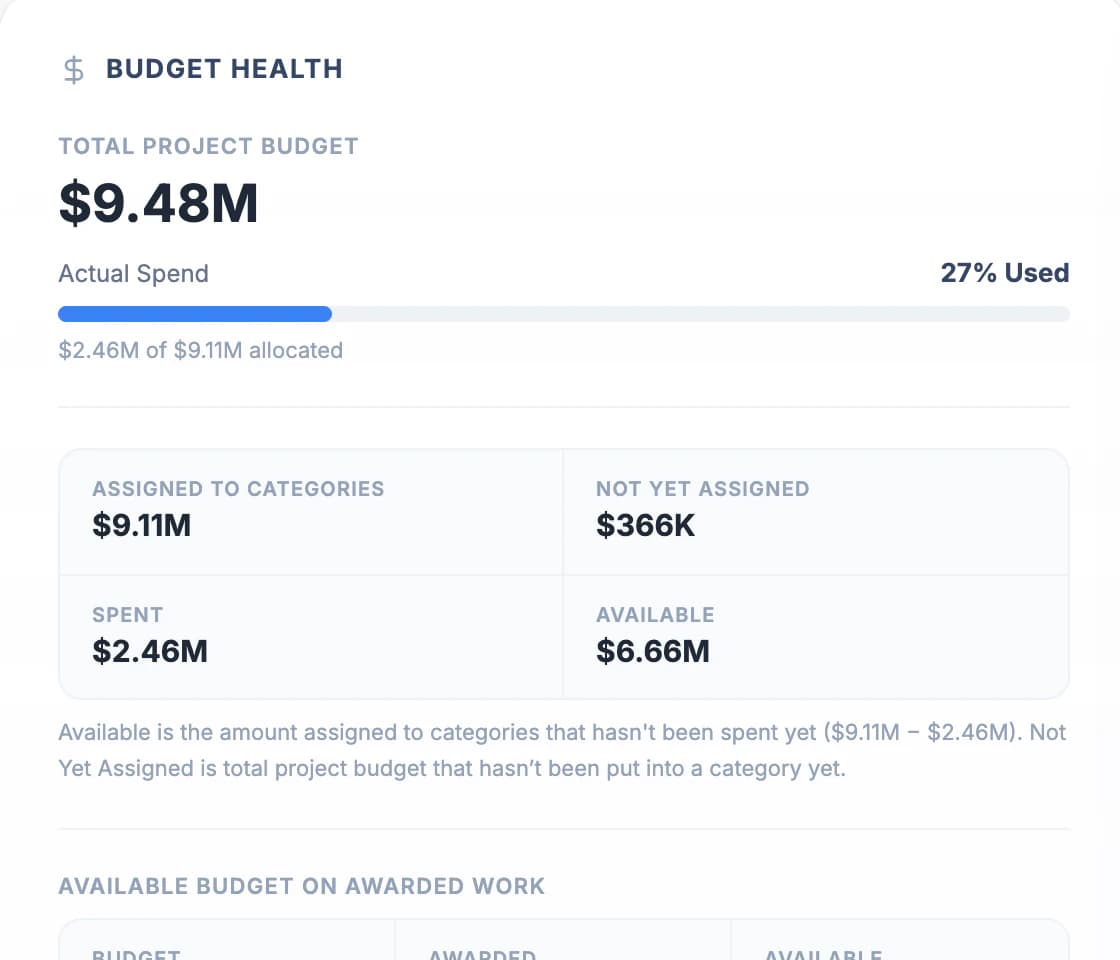Image resolution: width=1120 pixels, height=960 pixels.
Task: Click the $2.46M of $9.11M allocated caption
Action: (201, 350)
